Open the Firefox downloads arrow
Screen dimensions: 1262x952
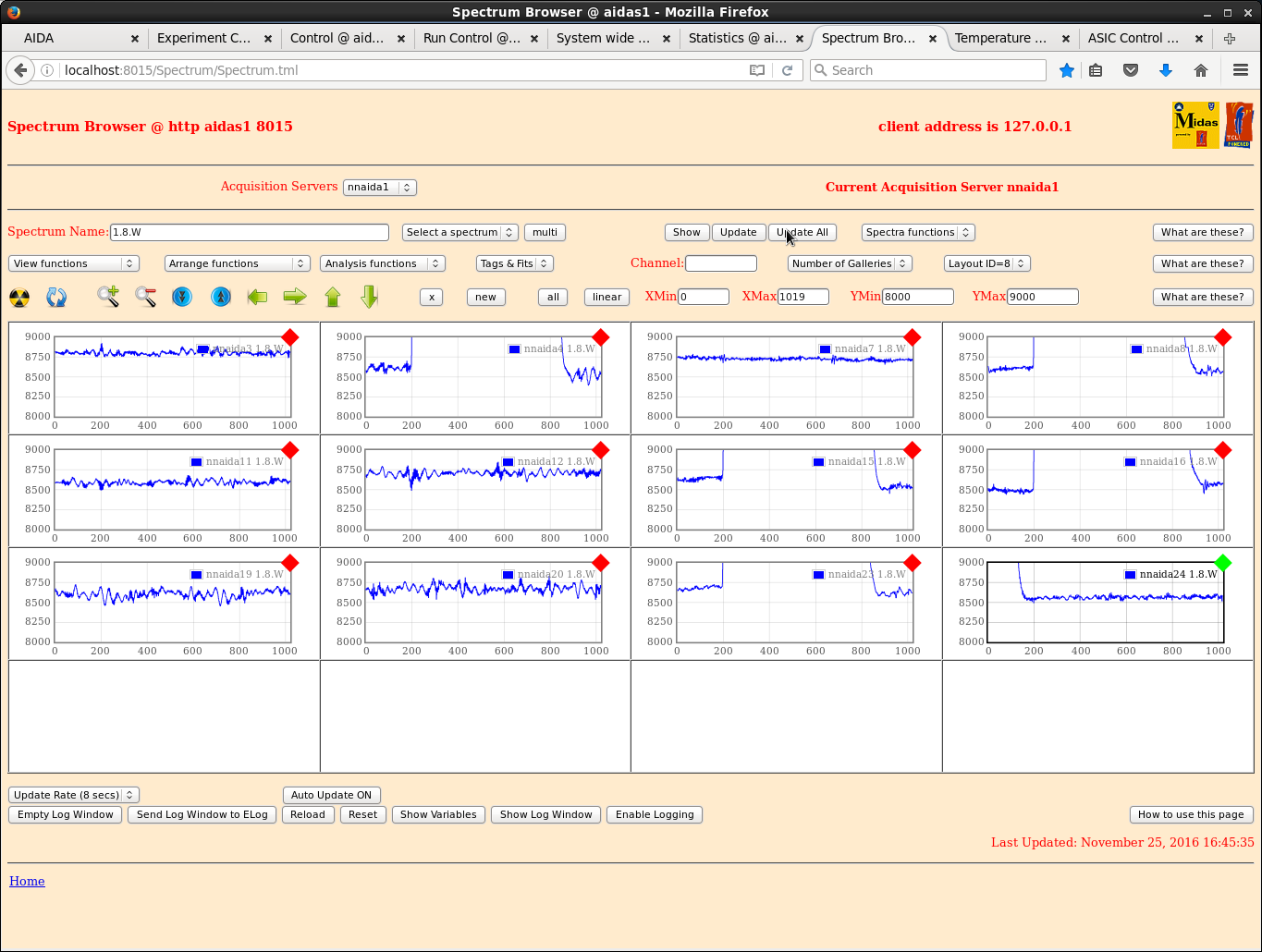point(1166,70)
